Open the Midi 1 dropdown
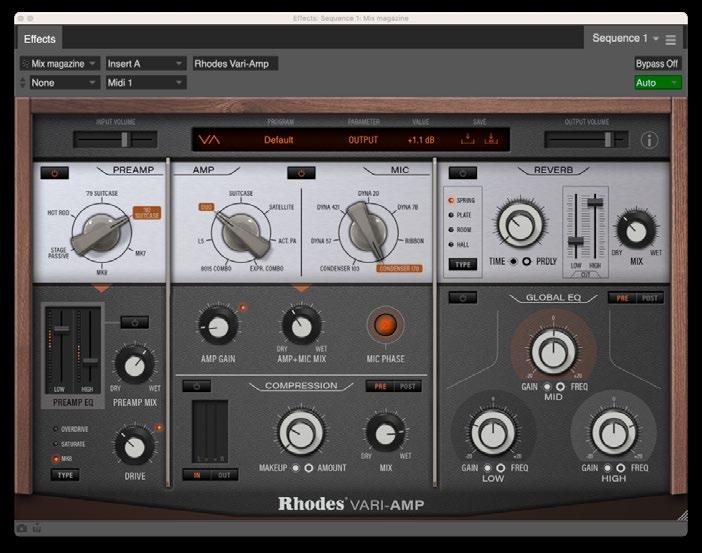702x553 pixels. click(x=146, y=83)
